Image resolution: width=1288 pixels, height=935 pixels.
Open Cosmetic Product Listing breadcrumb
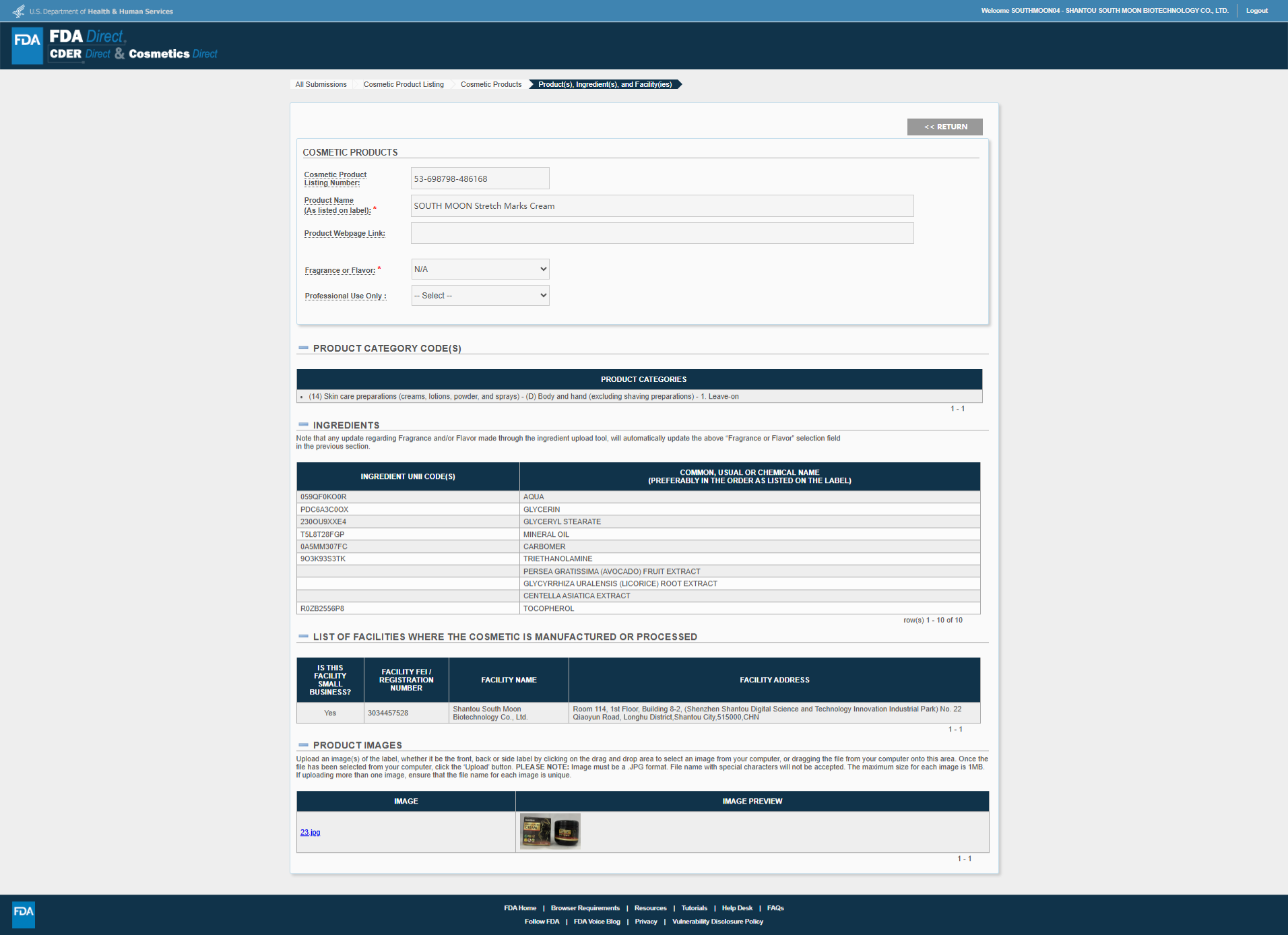[404, 84]
